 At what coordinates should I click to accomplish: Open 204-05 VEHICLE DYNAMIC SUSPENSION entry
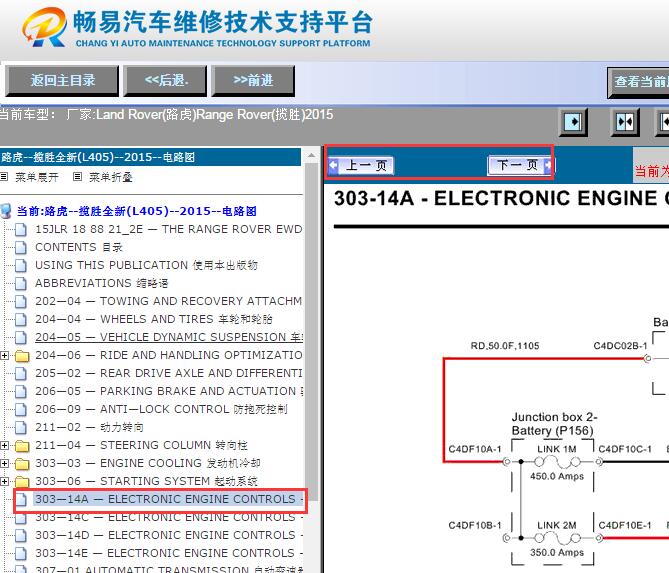(x=169, y=337)
